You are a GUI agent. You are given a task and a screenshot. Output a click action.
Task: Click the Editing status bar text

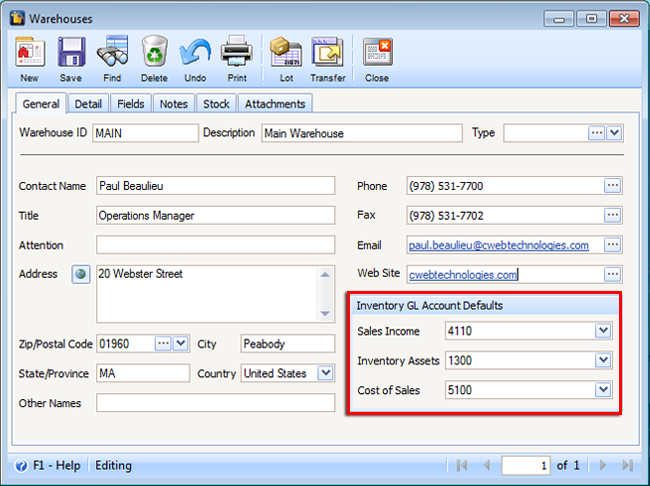[x=113, y=466]
